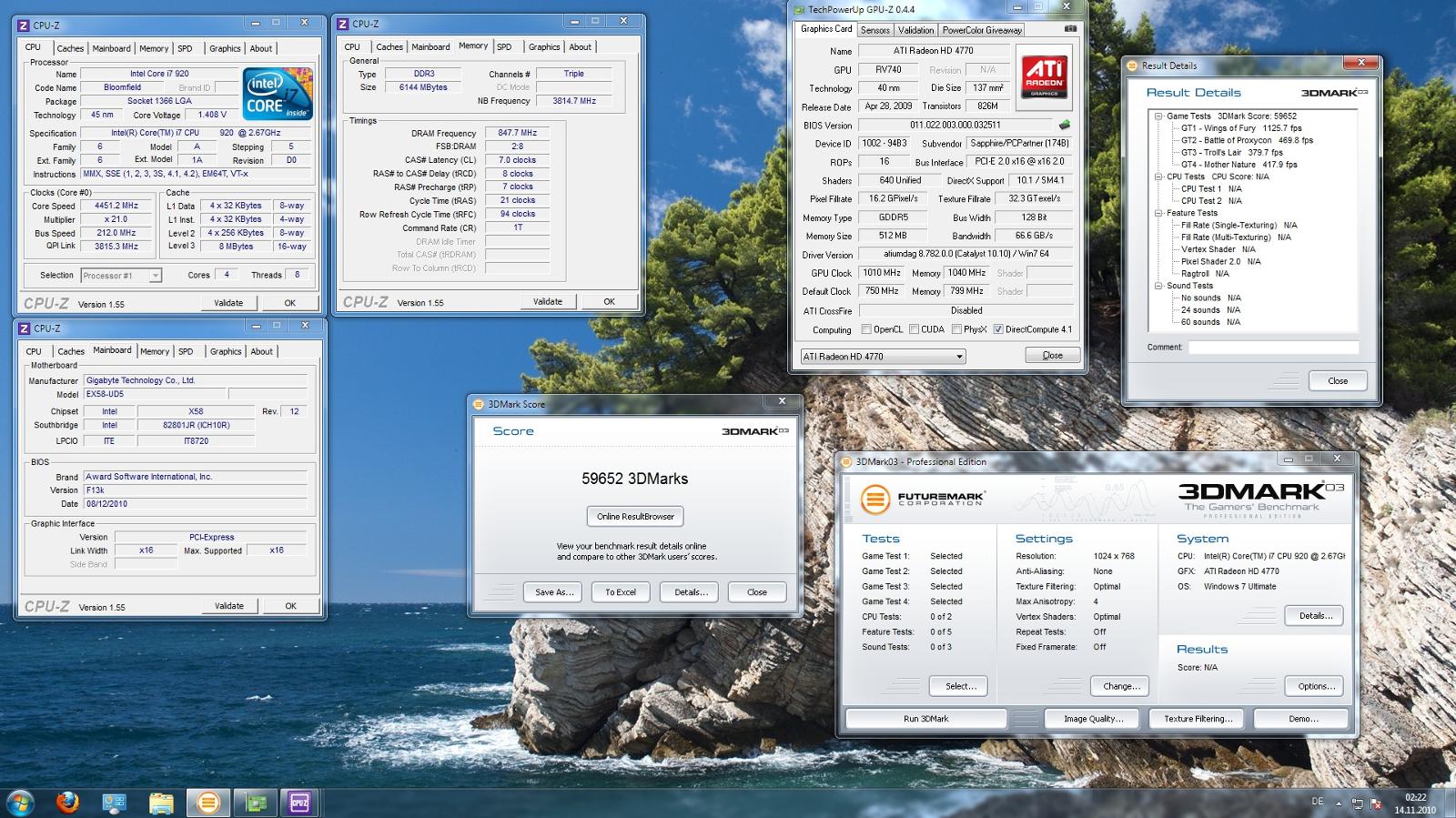The height and width of the screenshot is (818, 1456).
Task: Open the PowerColor Giveaway tab
Action: [982, 30]
